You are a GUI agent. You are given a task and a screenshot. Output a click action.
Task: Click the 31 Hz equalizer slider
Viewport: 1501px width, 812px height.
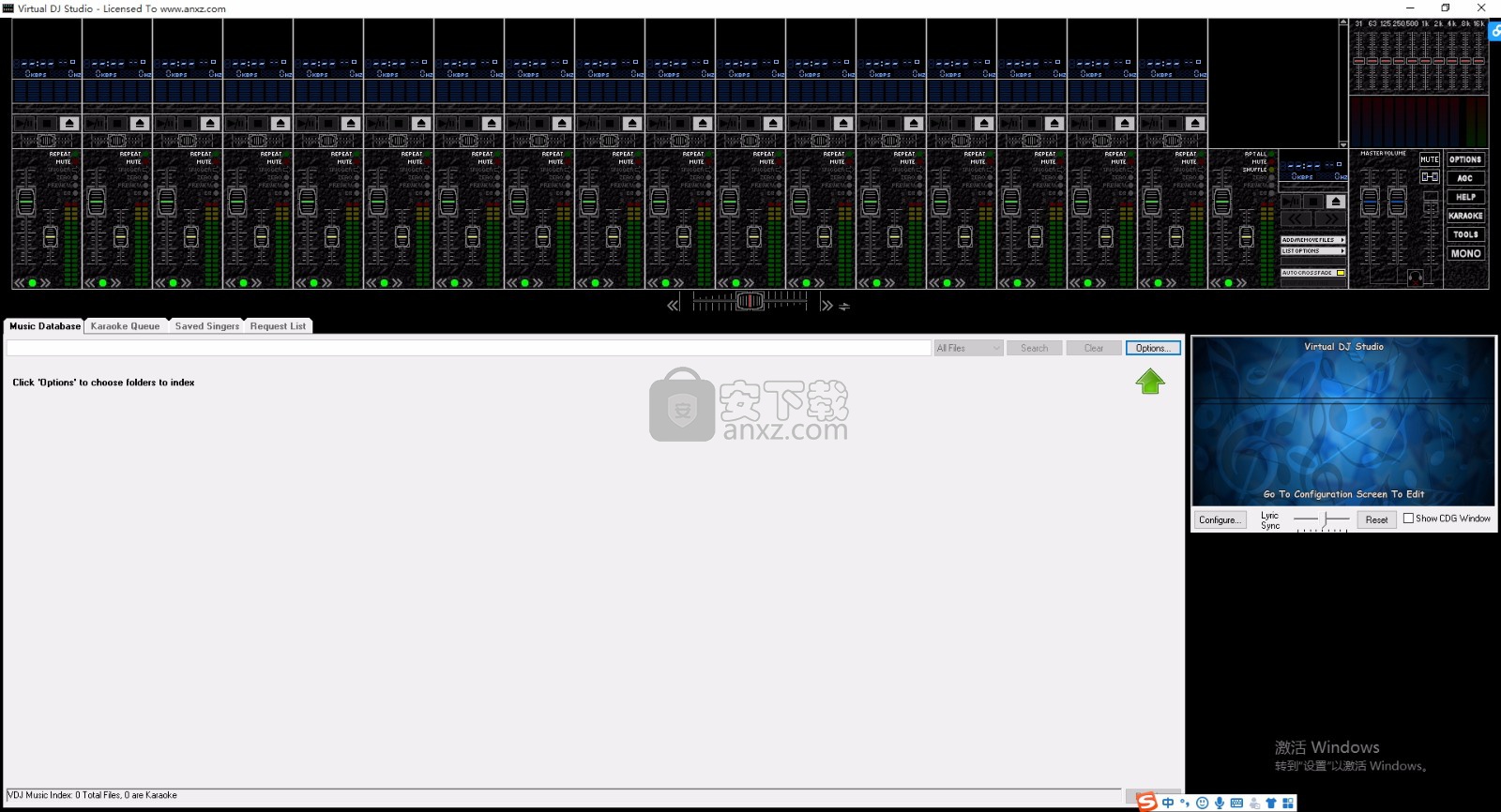tap(1358, 61)
